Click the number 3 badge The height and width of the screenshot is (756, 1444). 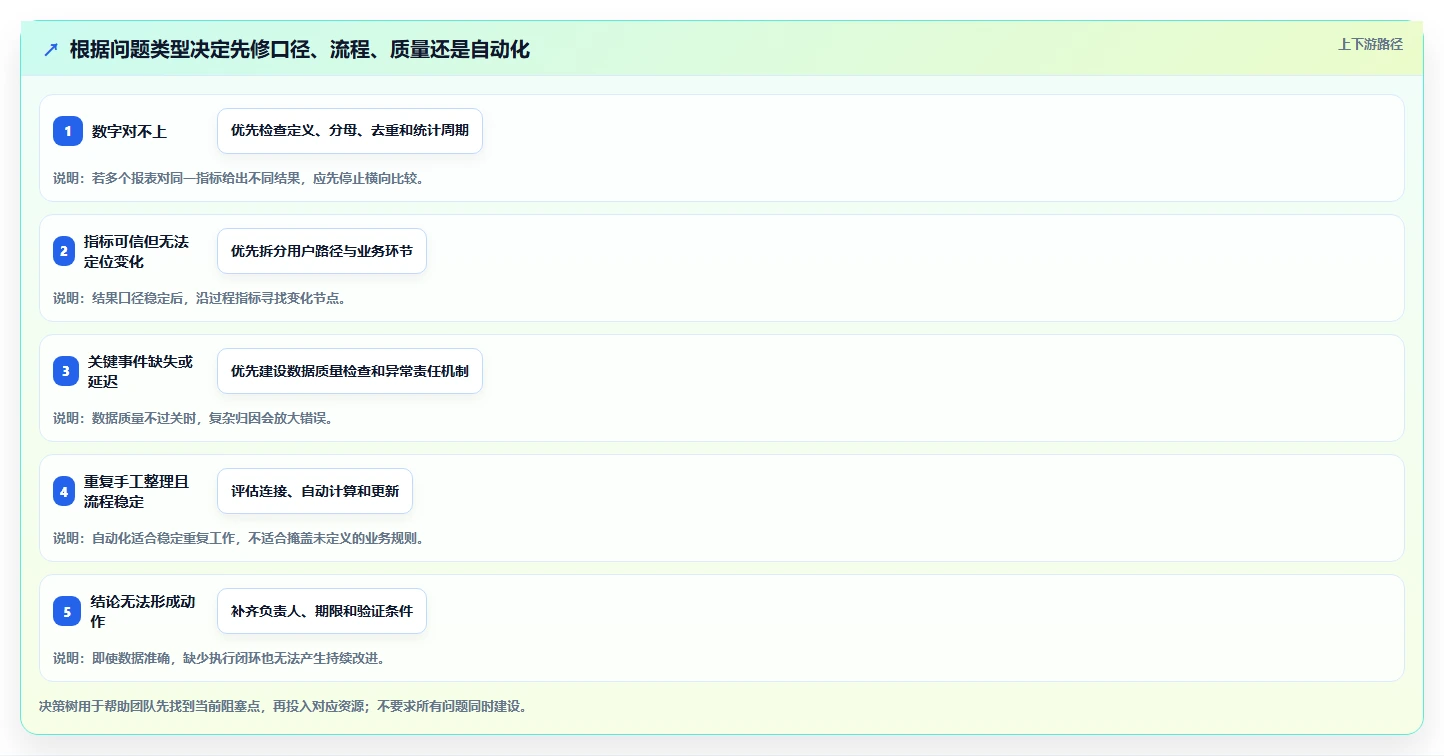point(66,371)
